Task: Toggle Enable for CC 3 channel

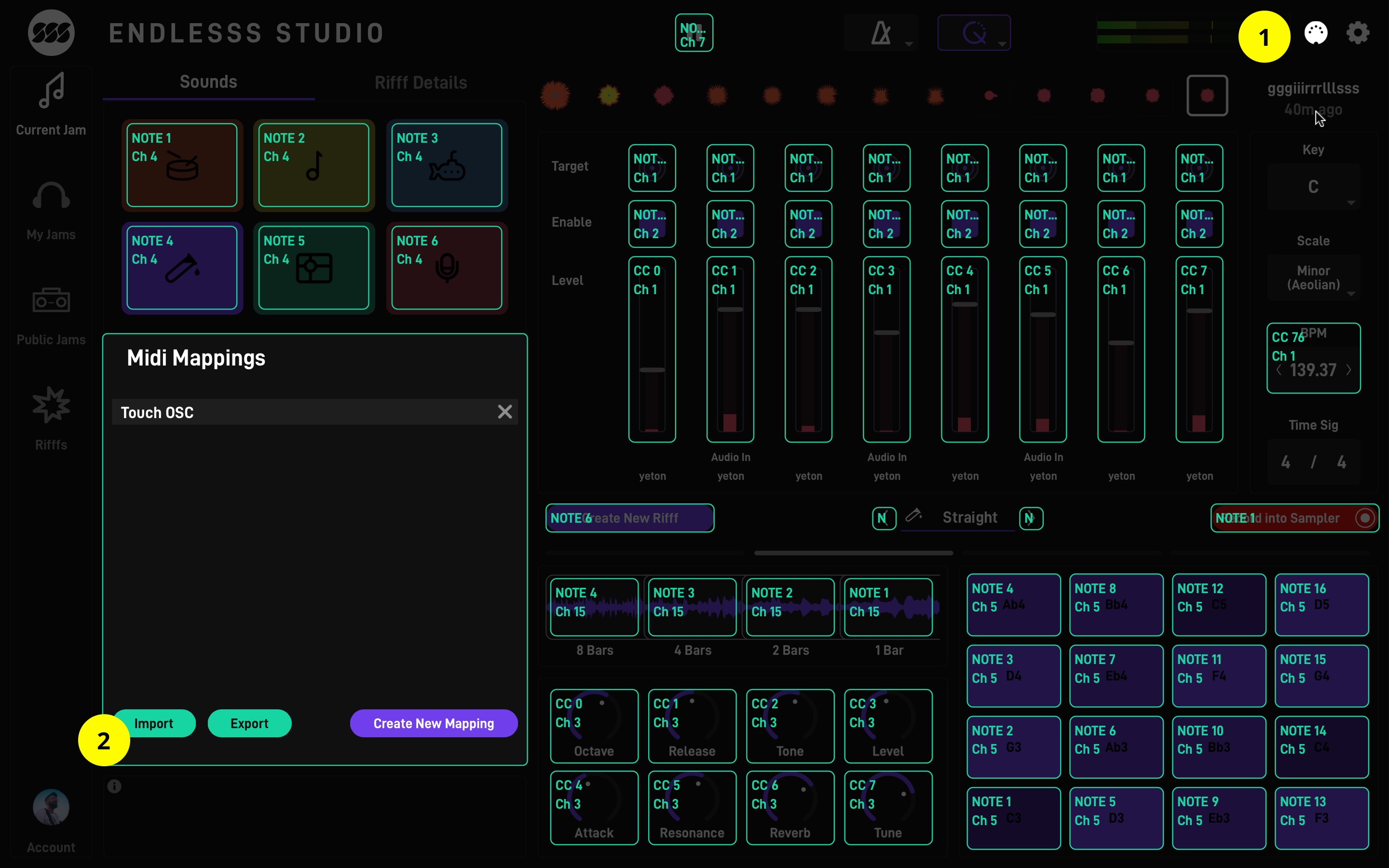Action: [887, 224]
